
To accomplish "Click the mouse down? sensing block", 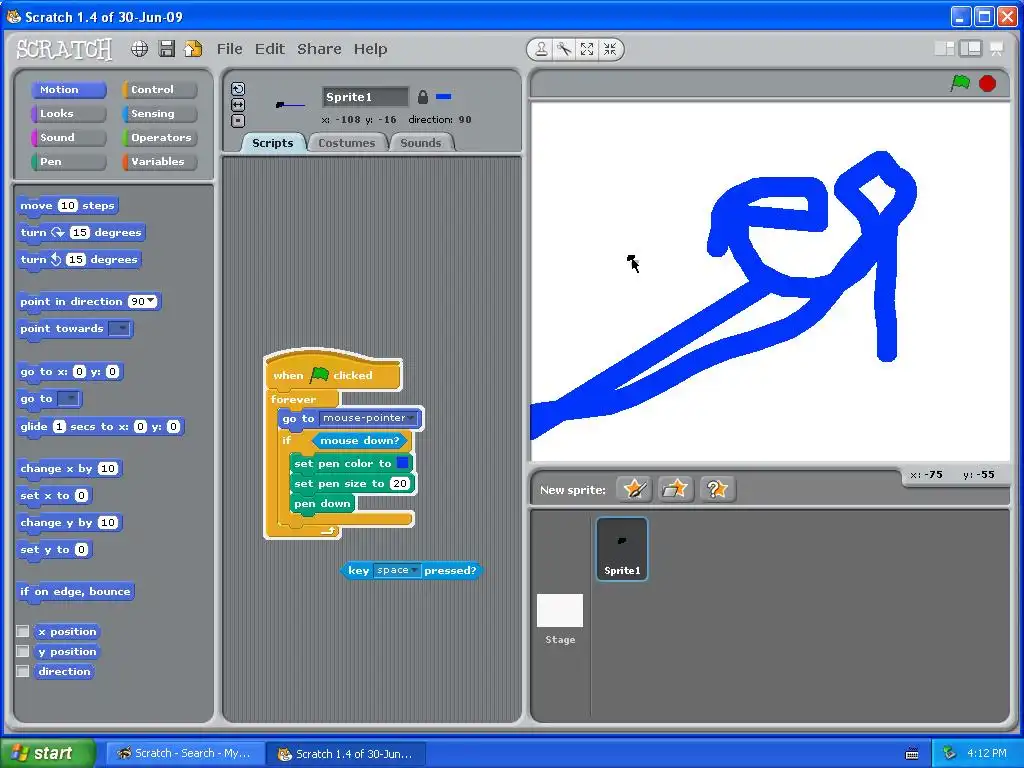I will (x=359, y=441).
